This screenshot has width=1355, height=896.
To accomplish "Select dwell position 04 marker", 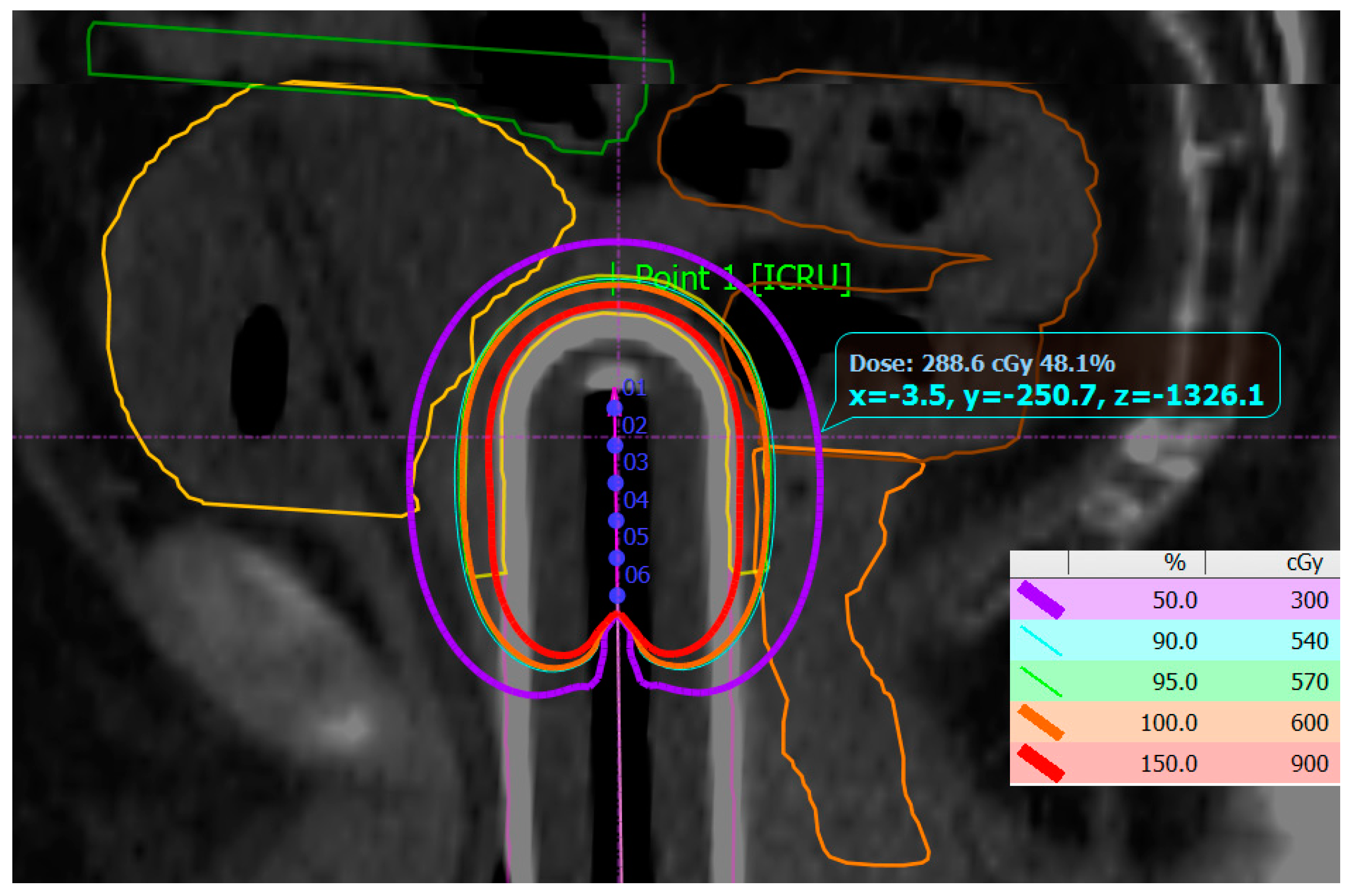I will (616, 521).
